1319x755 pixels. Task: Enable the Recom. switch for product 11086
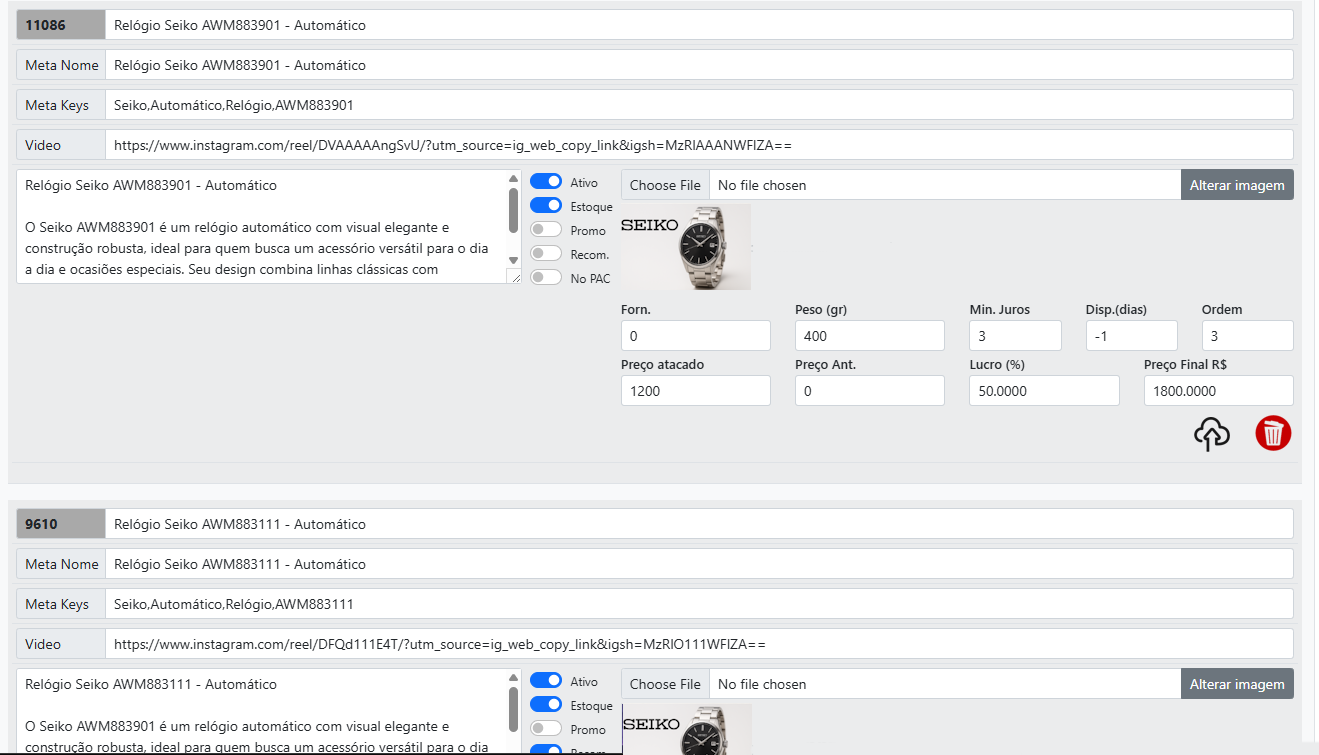pyautogui.click(x=546, y=253)
